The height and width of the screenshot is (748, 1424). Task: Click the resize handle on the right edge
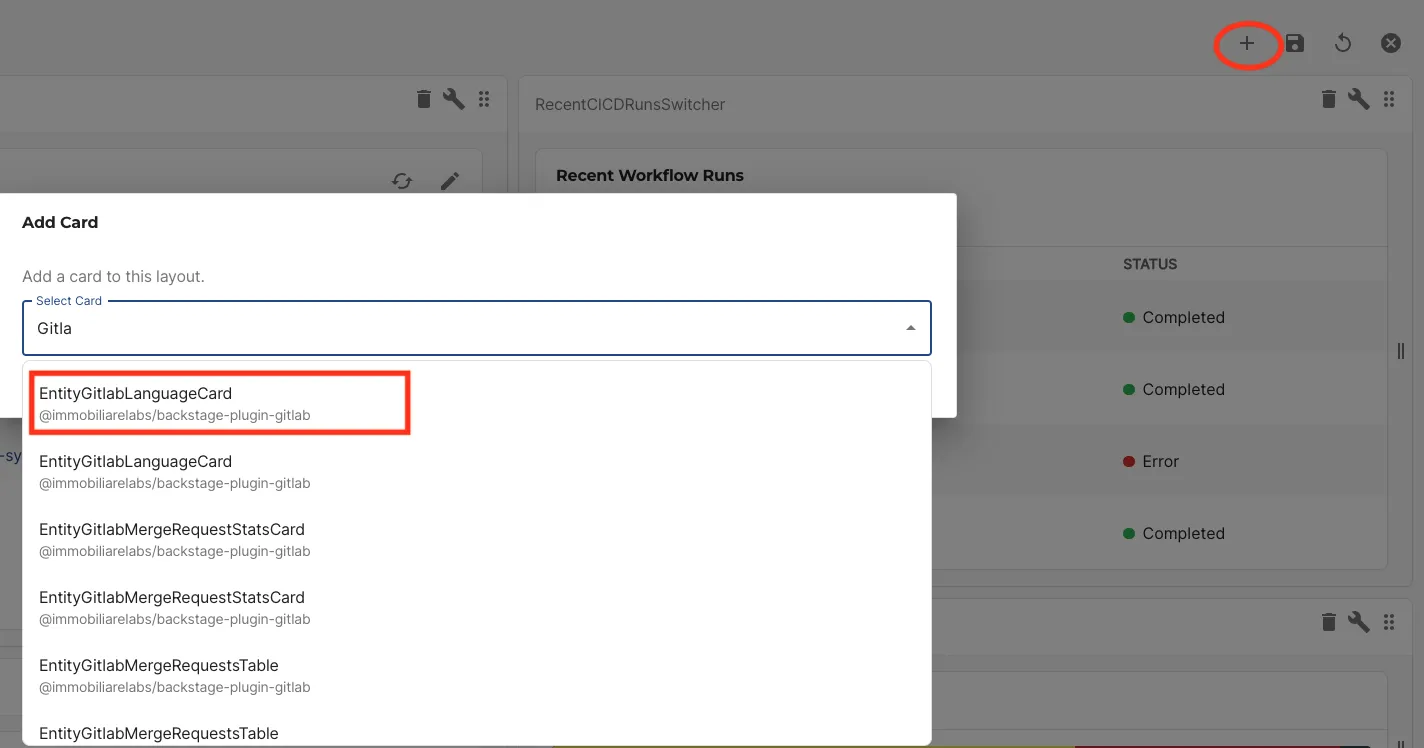(1400, 351)
